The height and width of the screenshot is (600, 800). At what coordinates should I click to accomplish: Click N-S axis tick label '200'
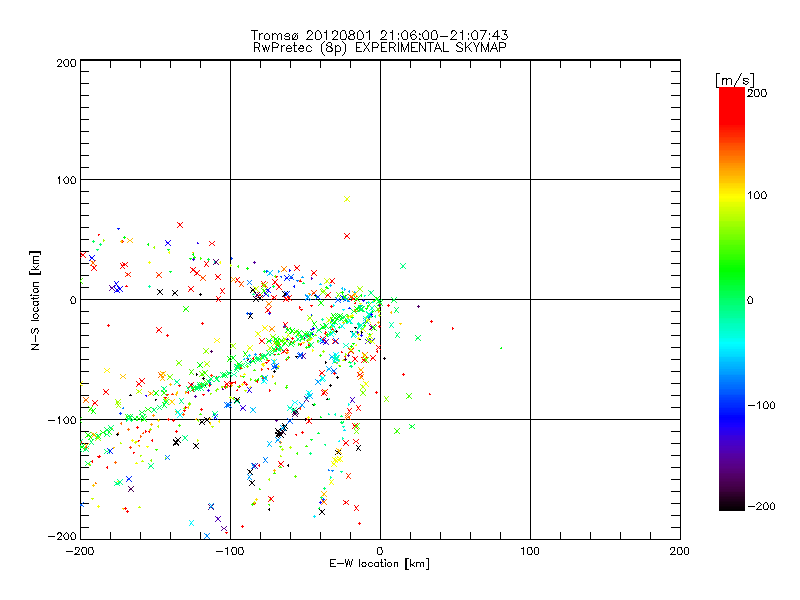click(x=66, y=63)
